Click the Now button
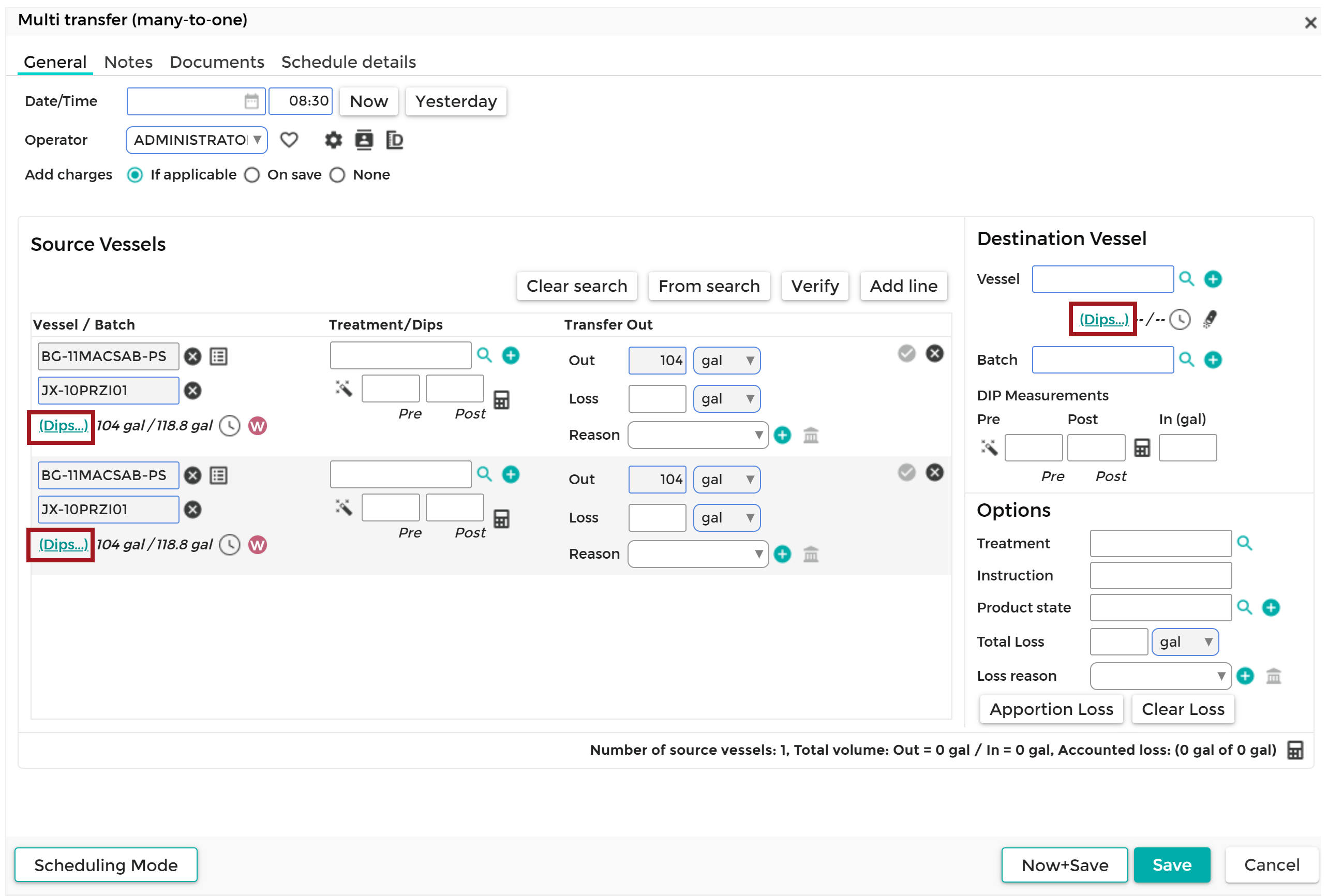This screenshot has width=1328, height=896. coord(369,101)
